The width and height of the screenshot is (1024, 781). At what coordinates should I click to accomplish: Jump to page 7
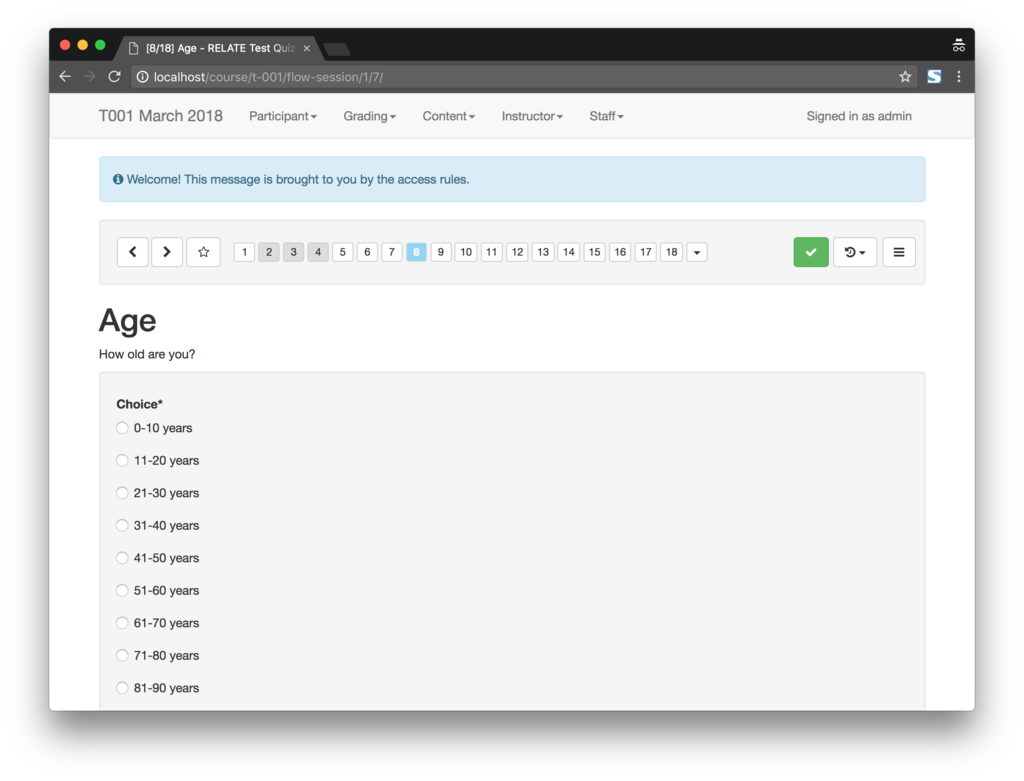point(392,252)
